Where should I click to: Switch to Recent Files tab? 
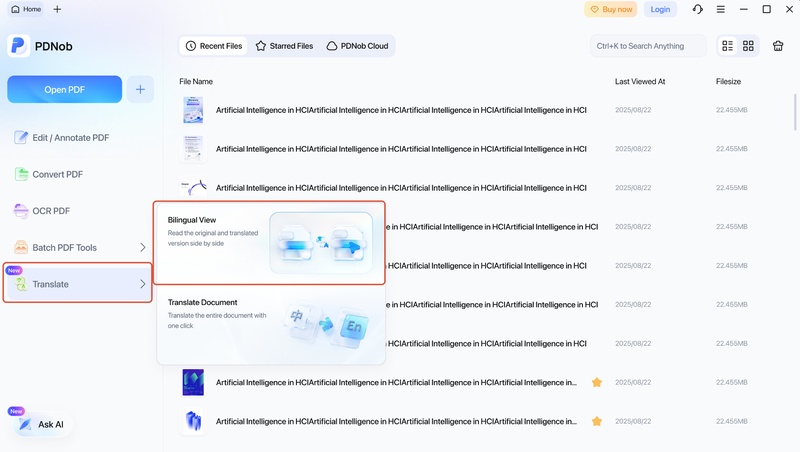(x=213, y=46)
